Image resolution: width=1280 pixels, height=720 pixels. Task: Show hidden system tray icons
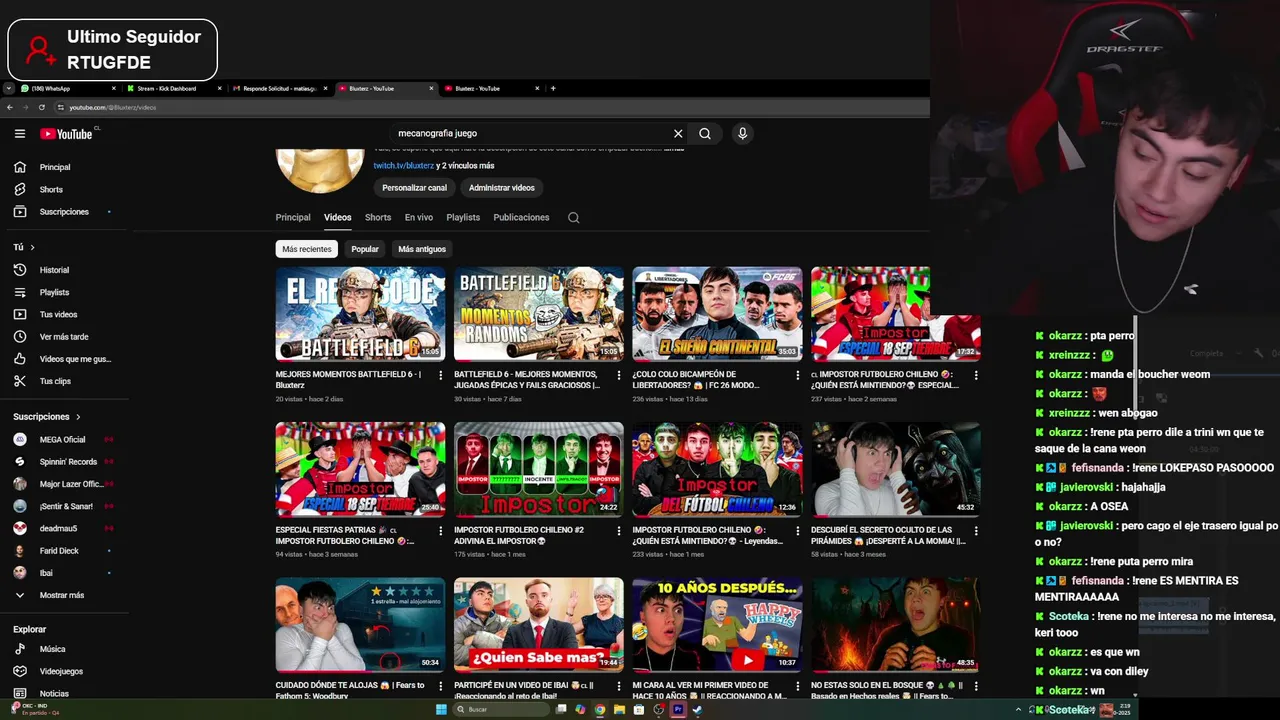1018,710
